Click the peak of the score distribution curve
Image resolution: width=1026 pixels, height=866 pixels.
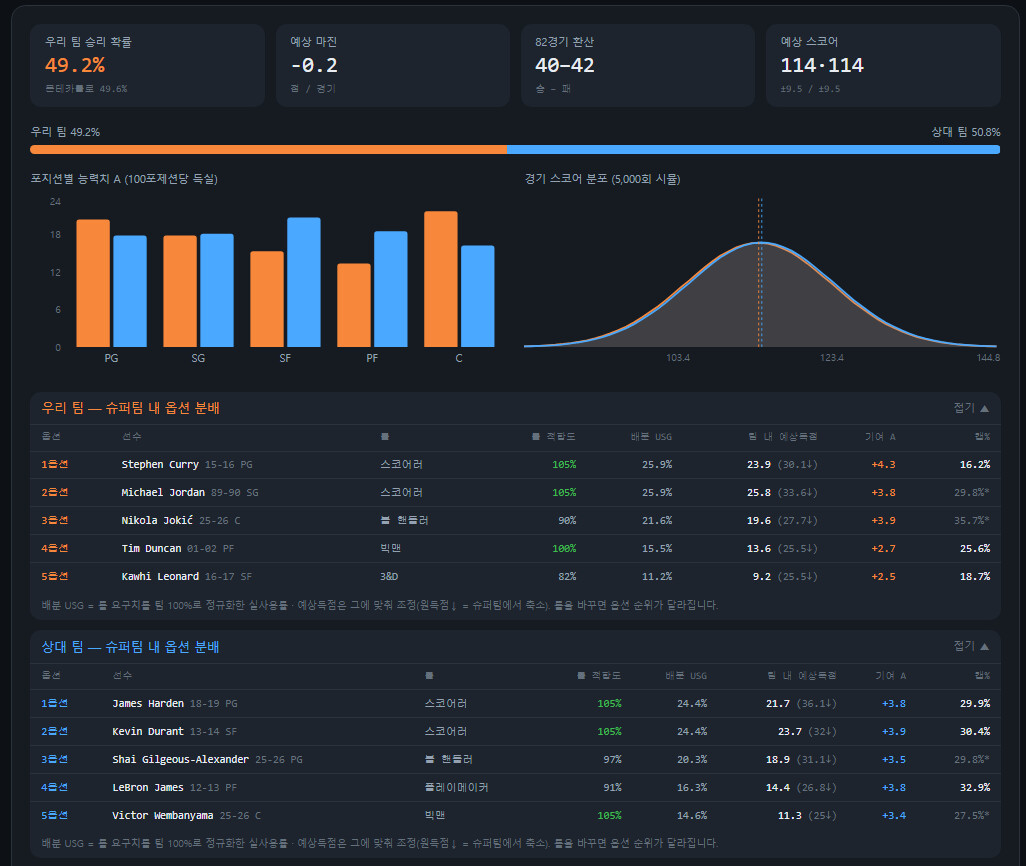pos(760,243)
